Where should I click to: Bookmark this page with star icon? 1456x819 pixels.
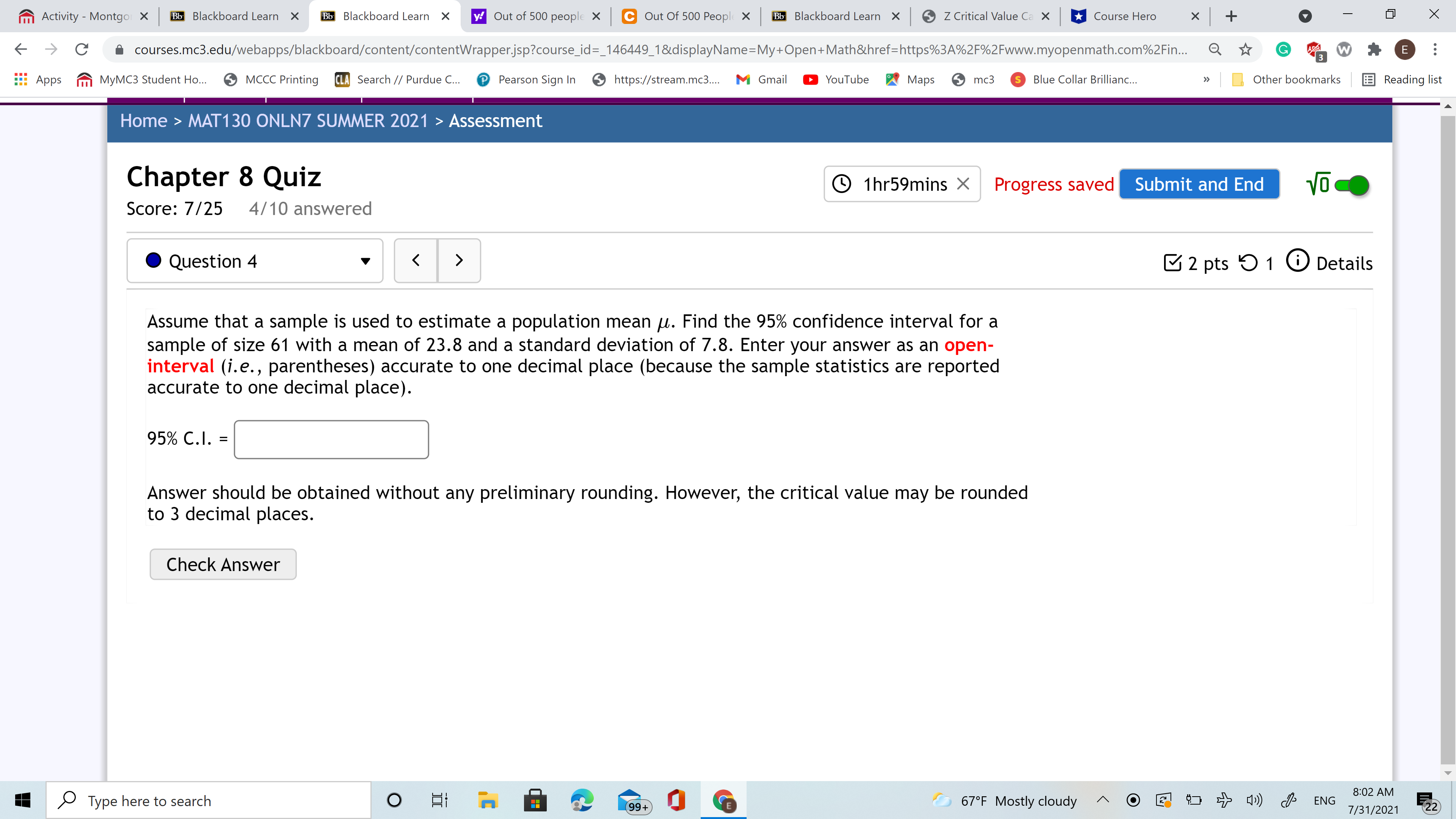click(1245, 50)
